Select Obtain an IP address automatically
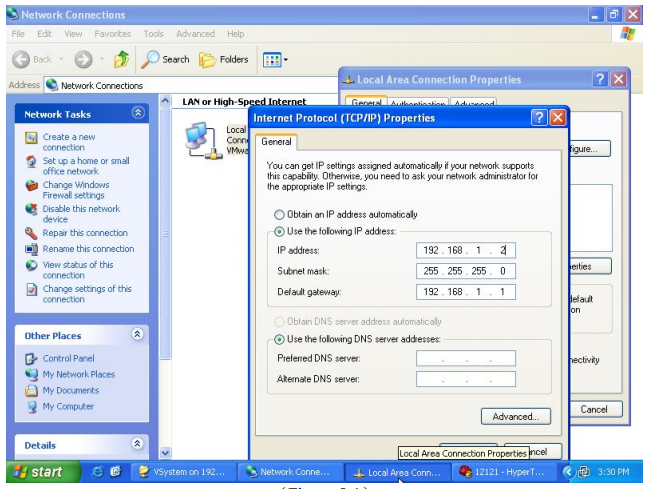The image size is (651, 489). click(279, 215)
